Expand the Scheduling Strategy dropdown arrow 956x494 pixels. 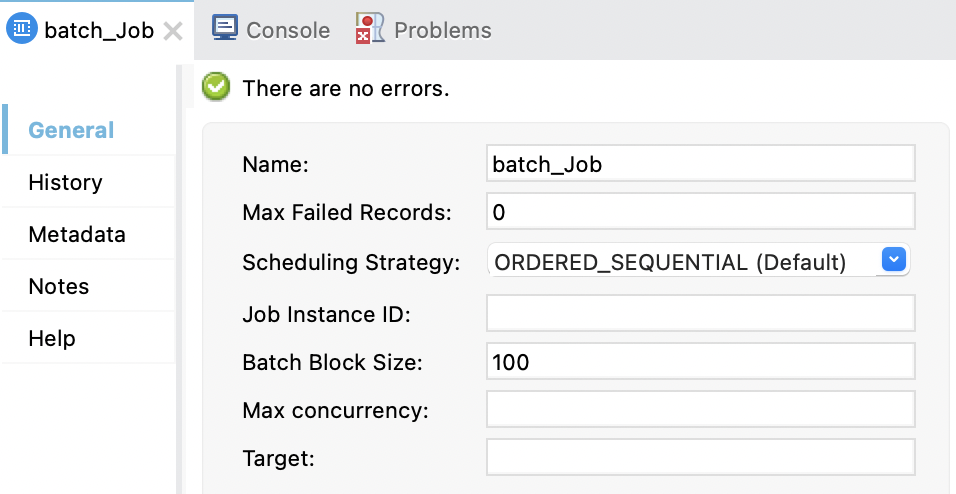click(x=894, y=261)
